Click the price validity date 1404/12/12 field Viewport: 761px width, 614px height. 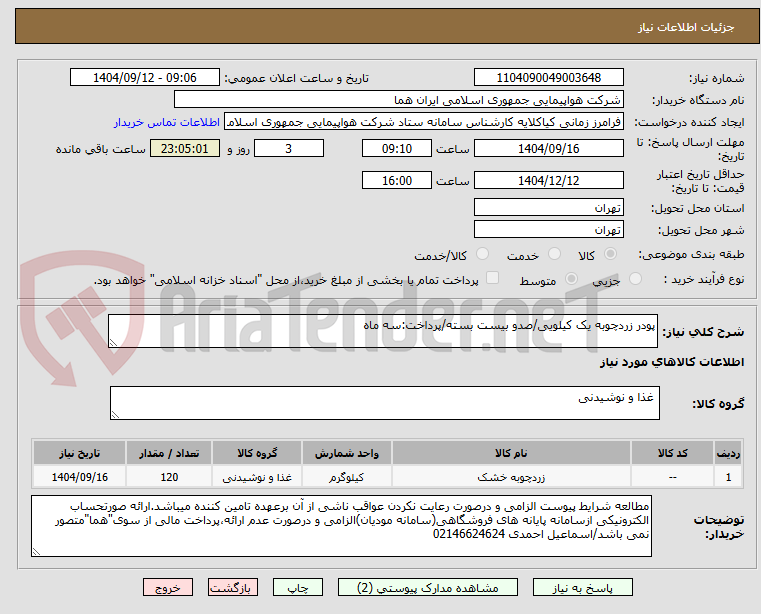(548, 181)
